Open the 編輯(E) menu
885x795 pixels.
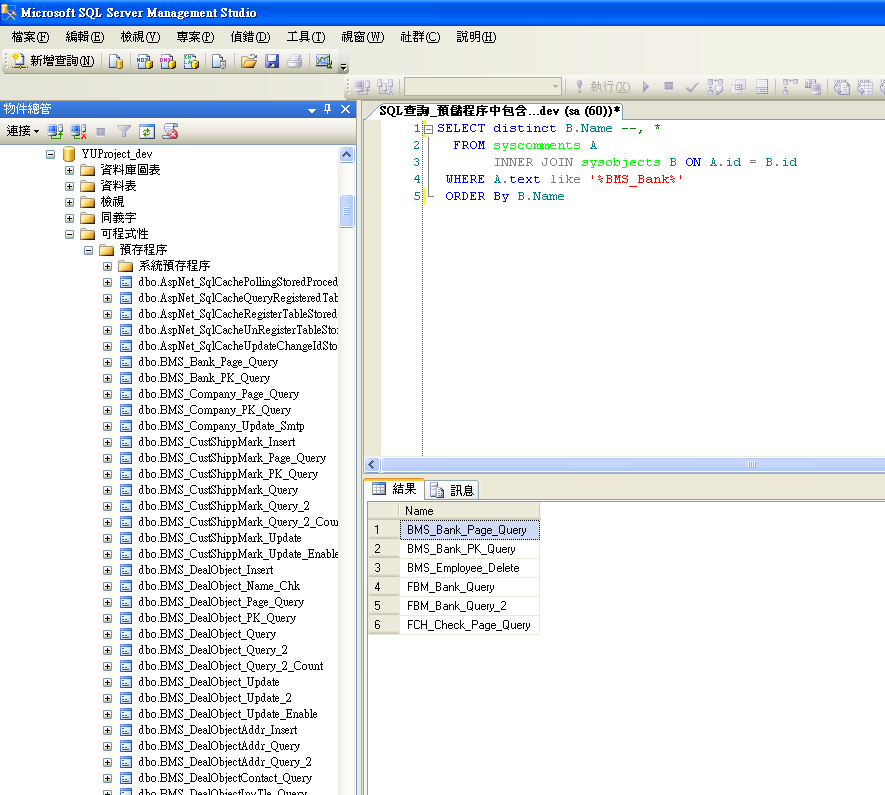pyautogui.click(x=85, y=37)
